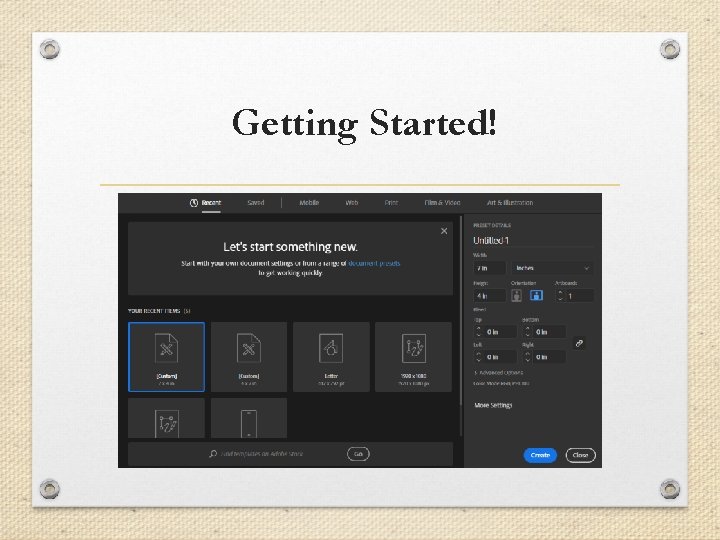
Task: Click the blue Create button
Action: tap(540, 455)
